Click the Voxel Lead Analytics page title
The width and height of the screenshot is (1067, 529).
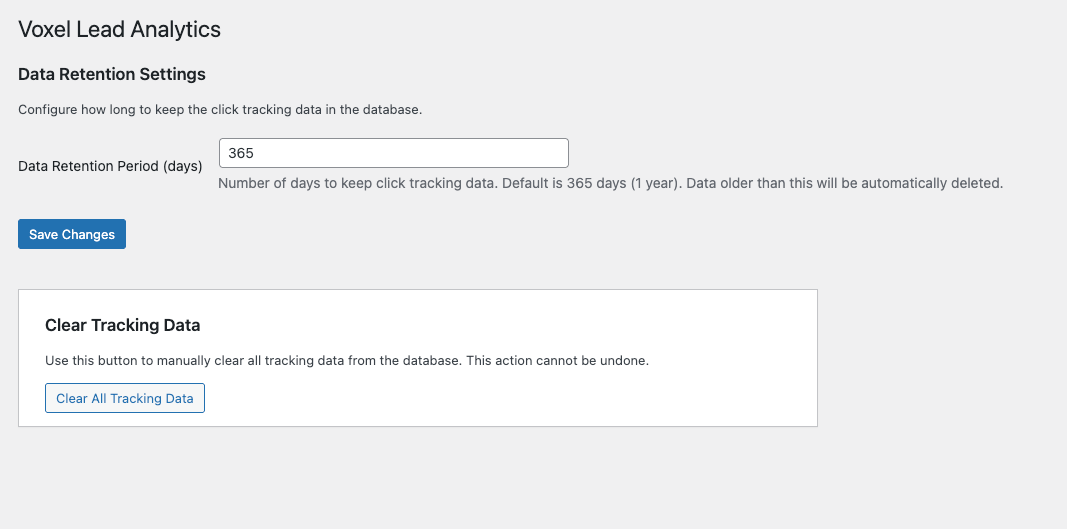(x=119, y=29)
